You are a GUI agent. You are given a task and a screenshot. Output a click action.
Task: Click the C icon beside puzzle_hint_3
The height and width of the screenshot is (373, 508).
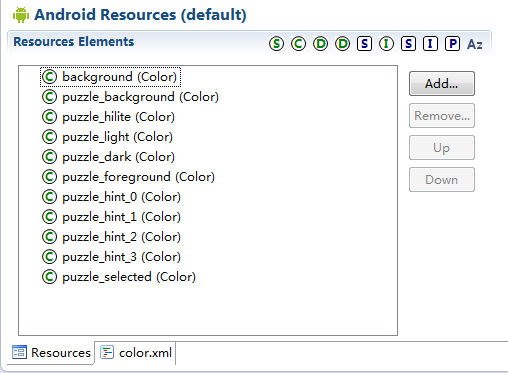tap(49, 257)
